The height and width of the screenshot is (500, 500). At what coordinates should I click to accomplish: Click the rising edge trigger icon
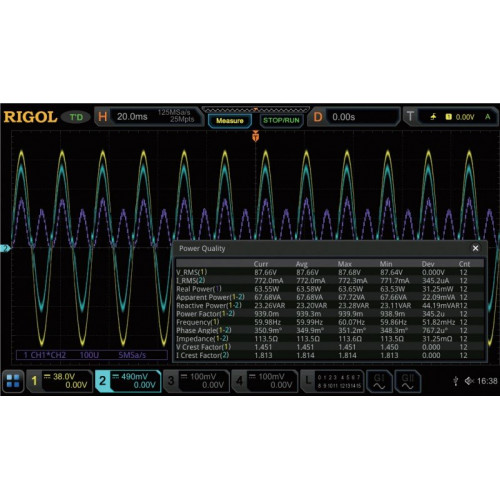pyautogui.click(x=433, y=117)
